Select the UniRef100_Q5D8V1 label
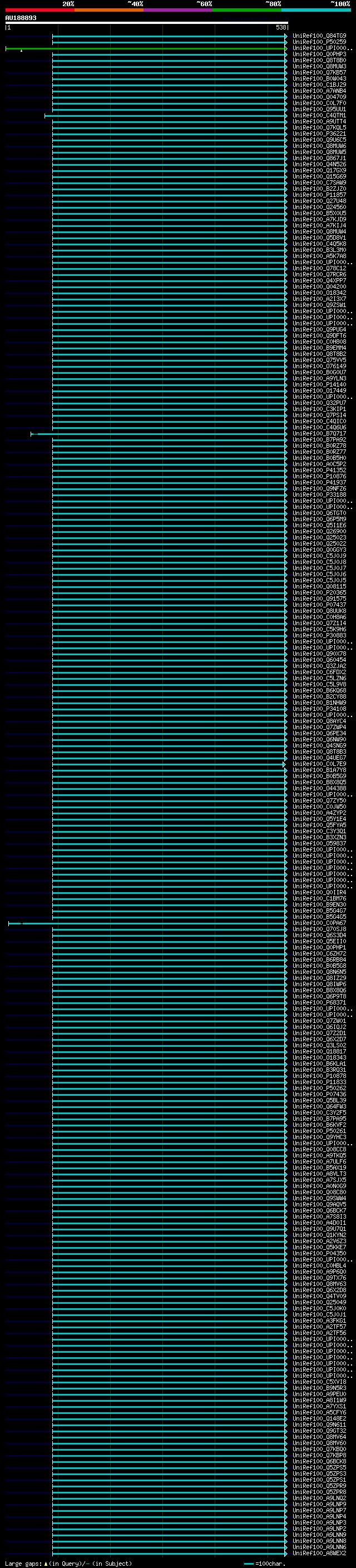The width and height of the screenshot is (356, 1568). click(x=319, y=238)
